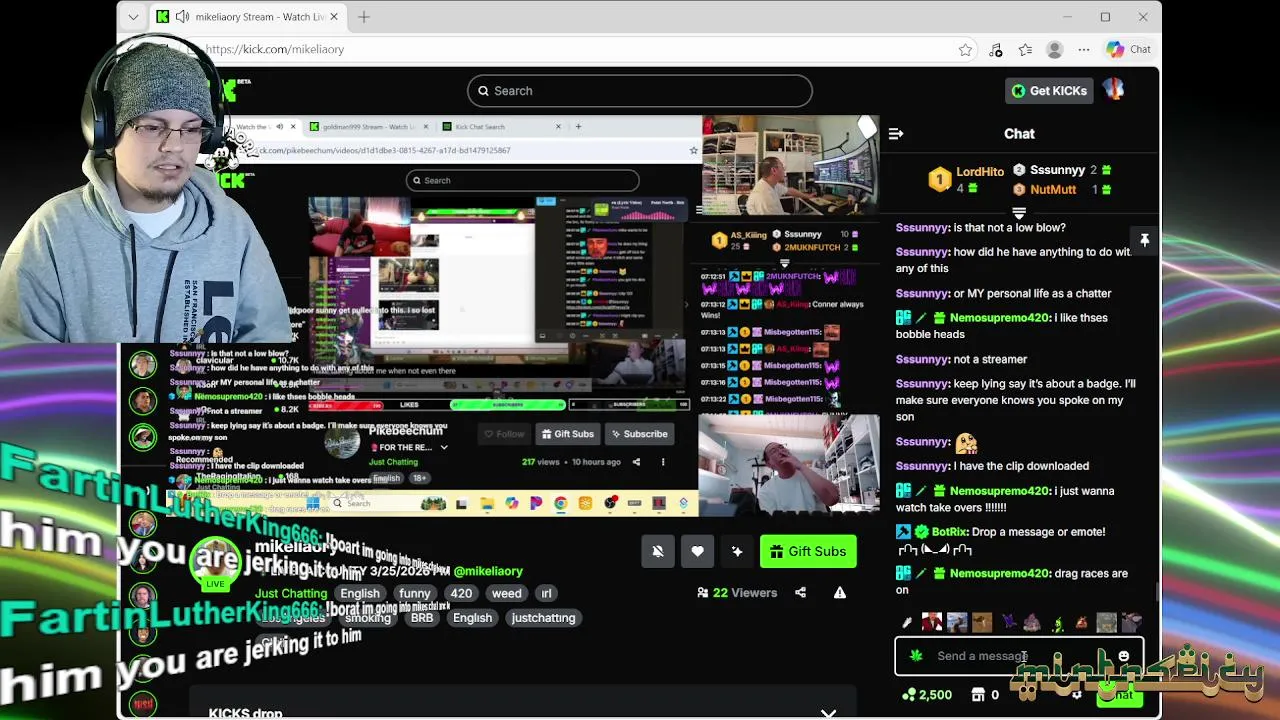The height and width of the screenshot is (720, 1280).
Task: Open the @mikeliaory link in the title
Action: coord(488,571)
